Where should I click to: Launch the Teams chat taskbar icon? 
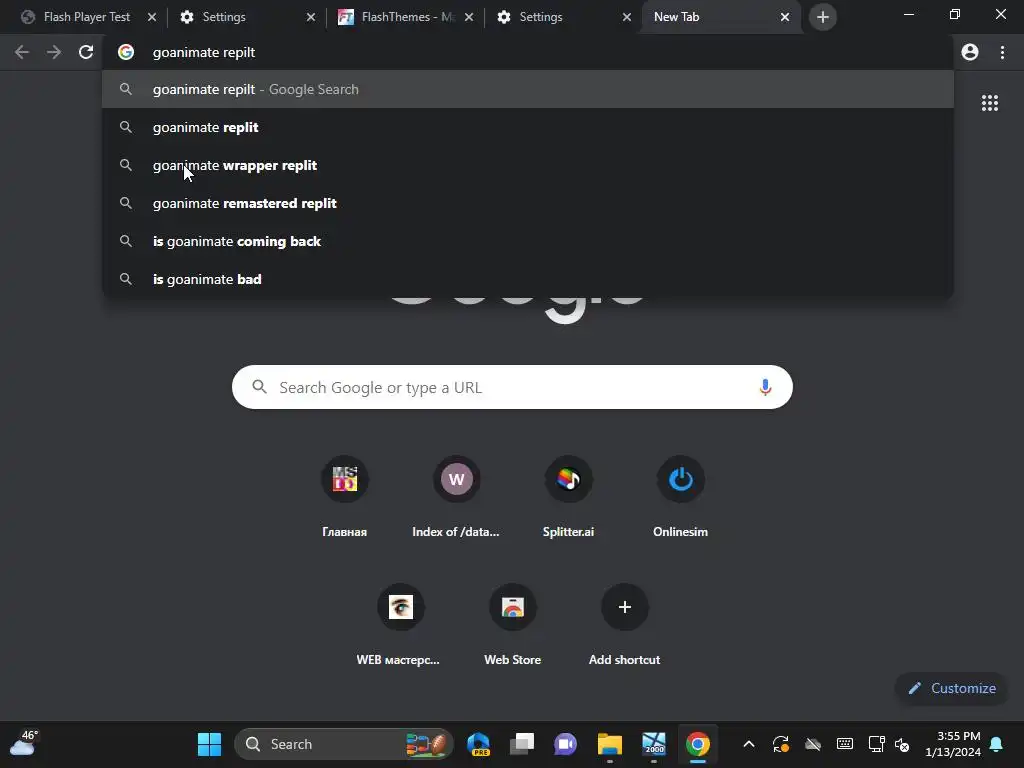point(566,744)
